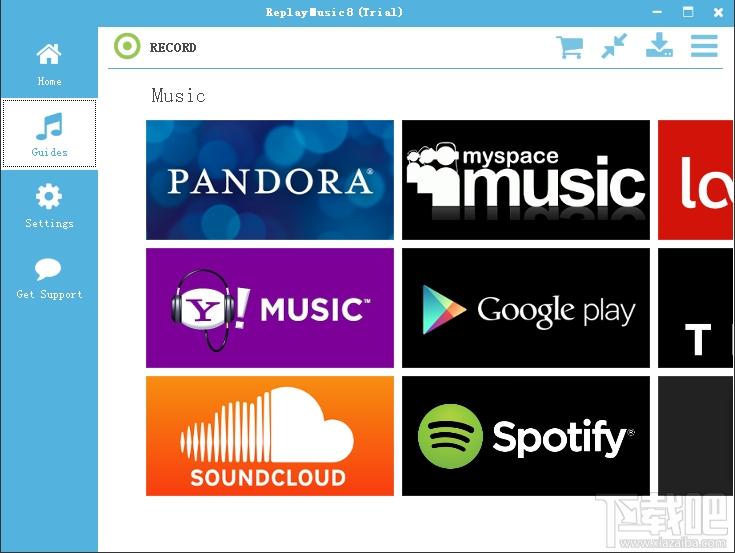Screen dimensions: 735x553
Task: Minimize the Replay Music window
Action: 657,12
